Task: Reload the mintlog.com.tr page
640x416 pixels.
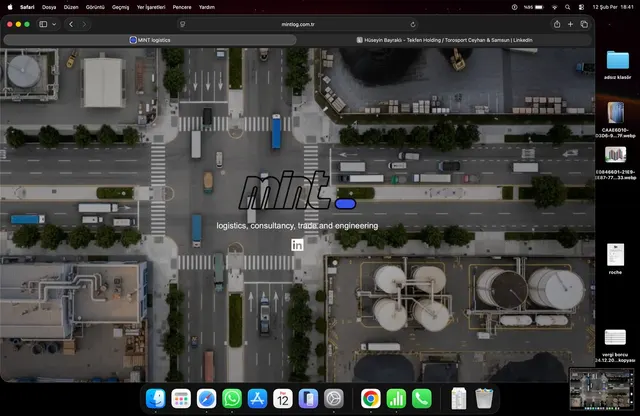Action: click(413, 24)
